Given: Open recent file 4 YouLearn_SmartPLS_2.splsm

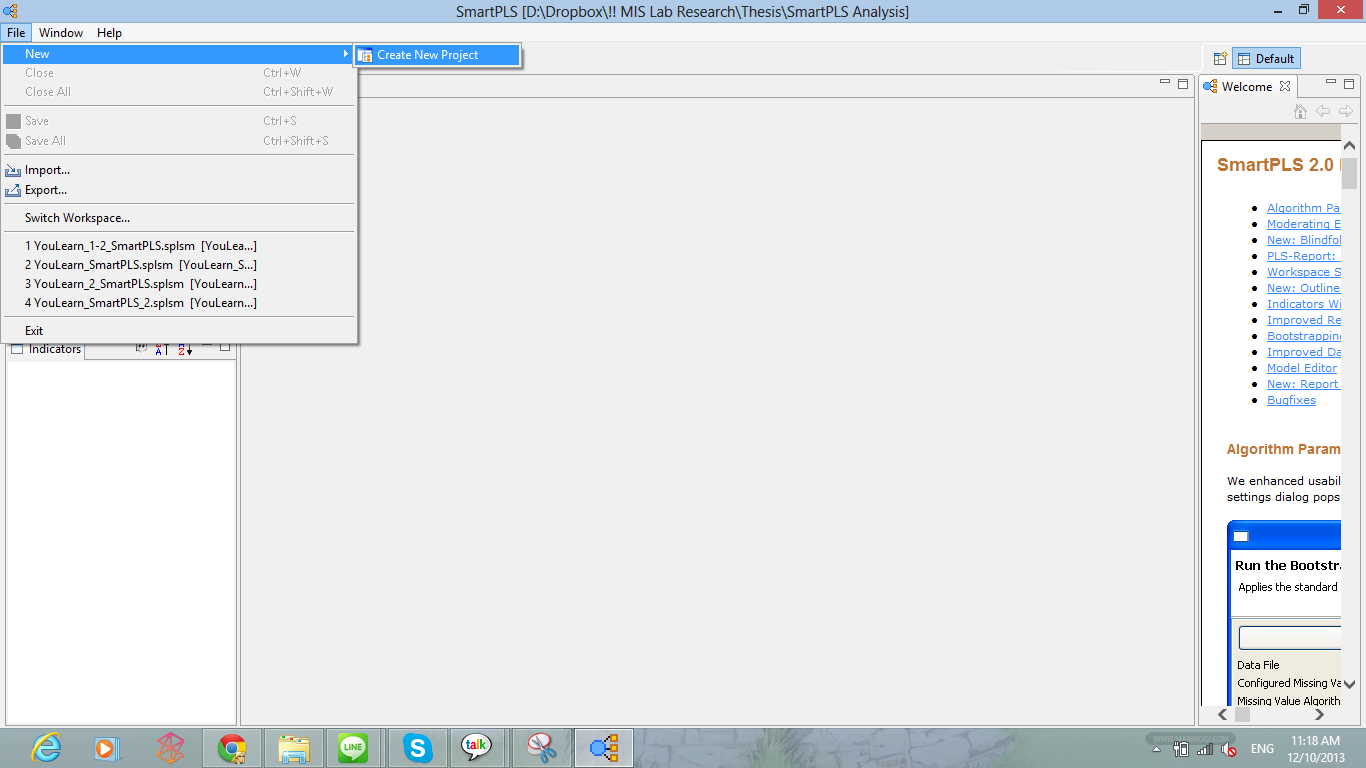Looking at the screenshot, I should (x=179, y=303).
